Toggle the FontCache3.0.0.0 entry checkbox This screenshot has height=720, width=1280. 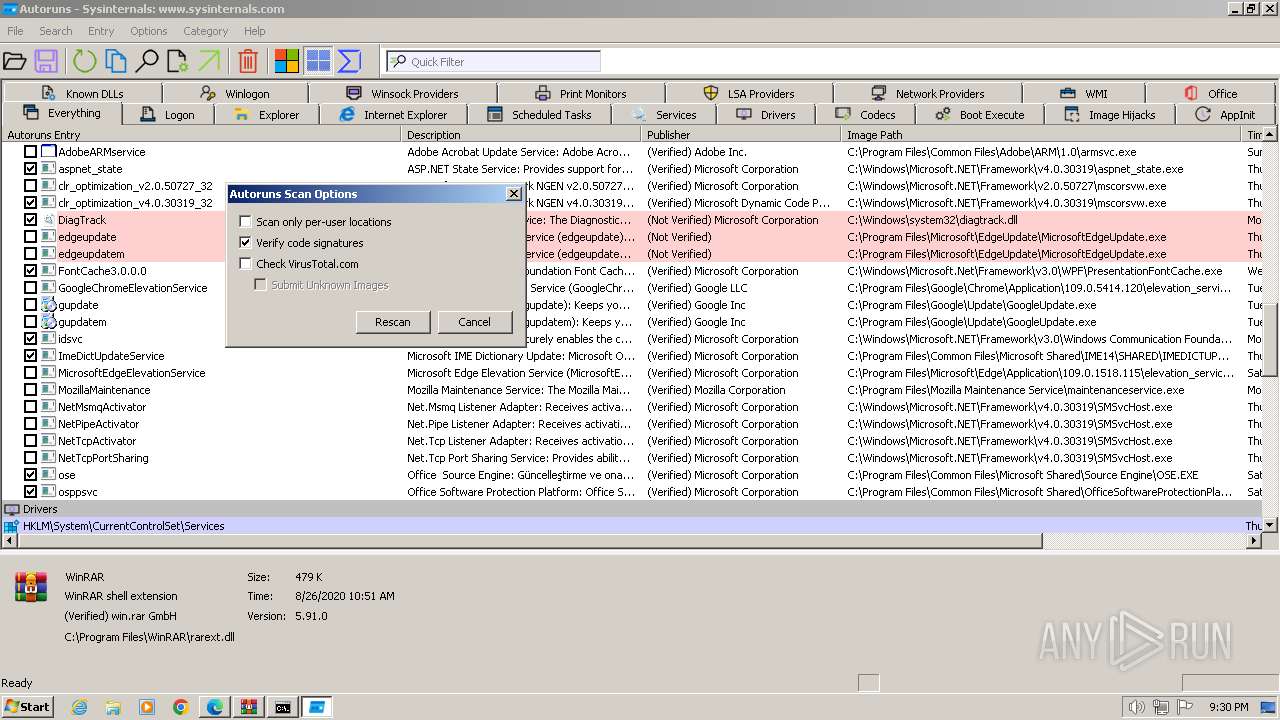30,271
